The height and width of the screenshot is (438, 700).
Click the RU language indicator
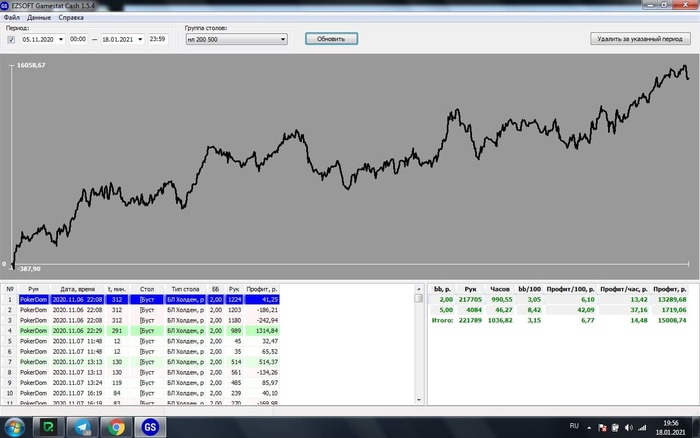coord(574,426)
